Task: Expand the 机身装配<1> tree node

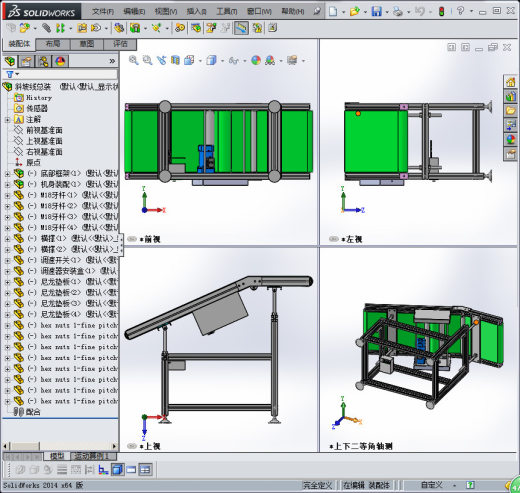Action: [x=7, y=184]
